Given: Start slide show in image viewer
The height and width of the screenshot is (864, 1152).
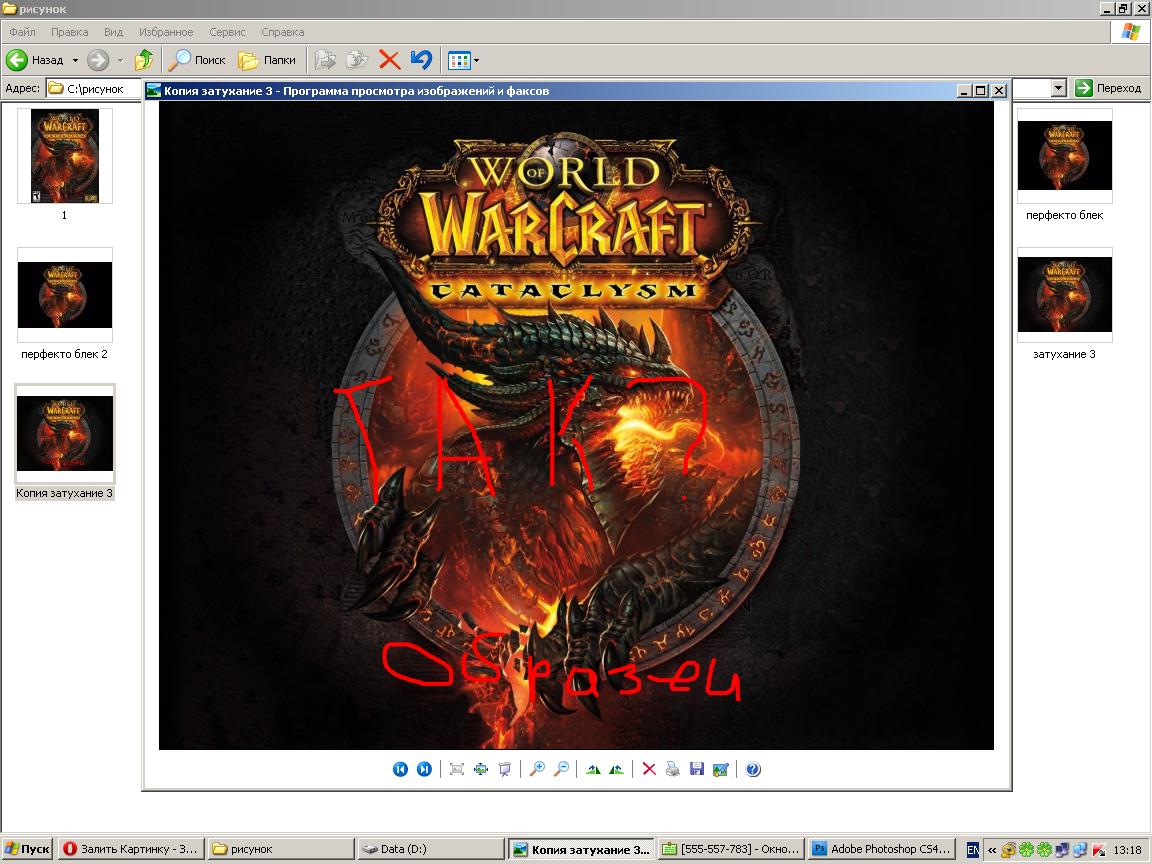Looking at the screenshot, I should point(505,769).
